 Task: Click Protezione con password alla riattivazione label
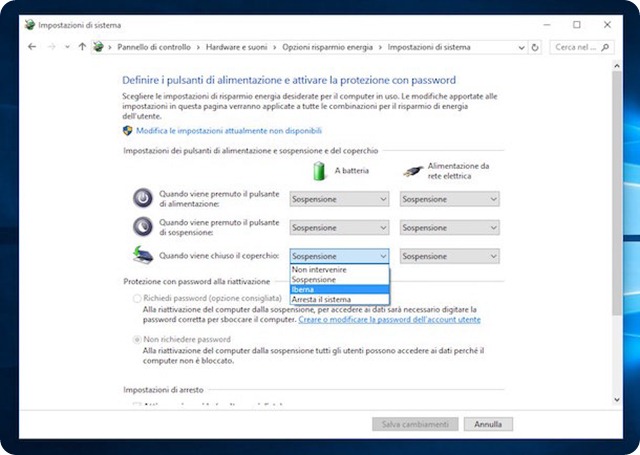[x=197, y=282]
